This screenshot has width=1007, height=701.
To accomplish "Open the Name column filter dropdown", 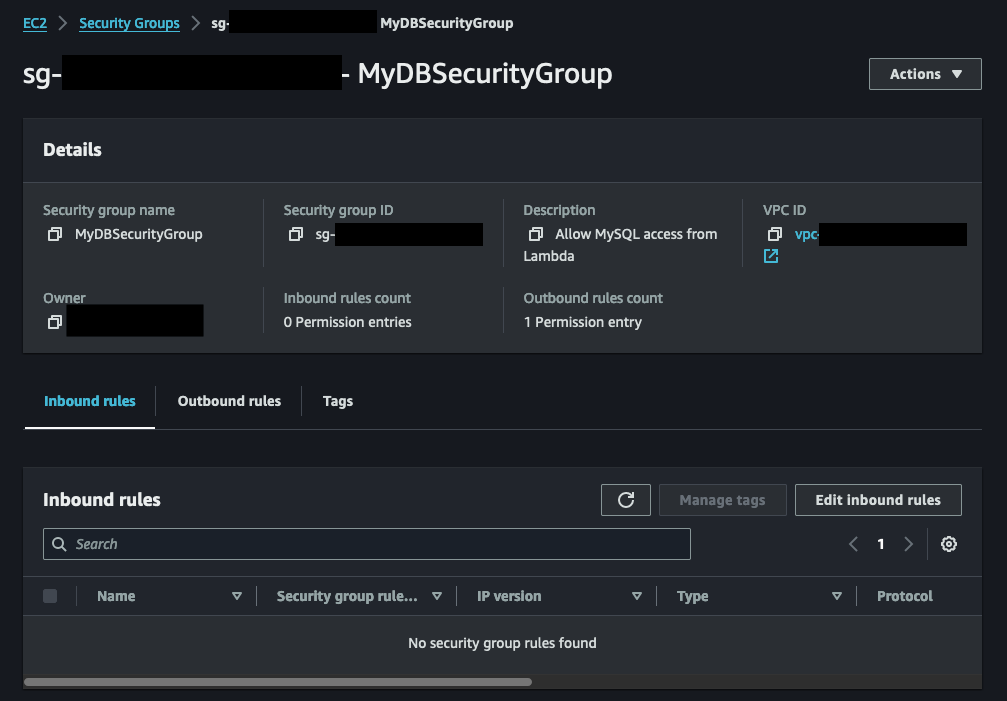I will tap(238, 595).
